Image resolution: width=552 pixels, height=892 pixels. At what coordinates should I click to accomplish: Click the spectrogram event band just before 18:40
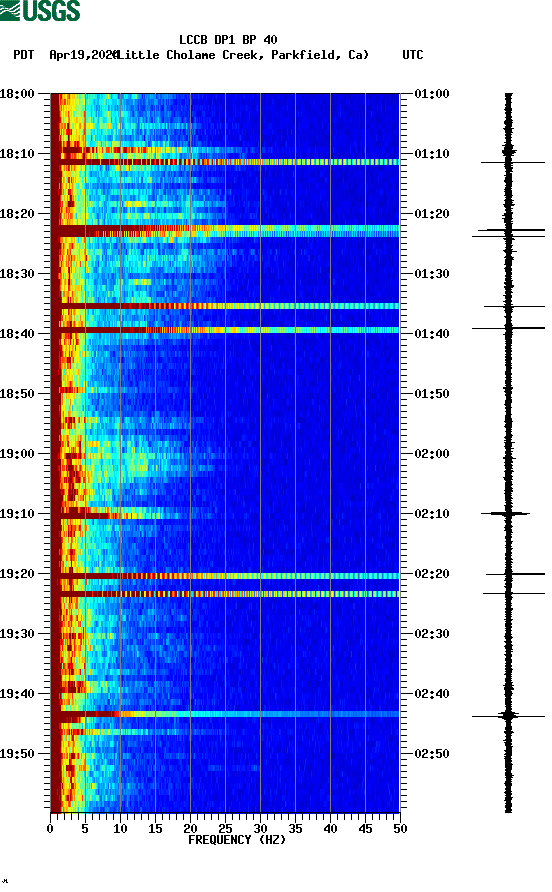click(x=225, y=330)
